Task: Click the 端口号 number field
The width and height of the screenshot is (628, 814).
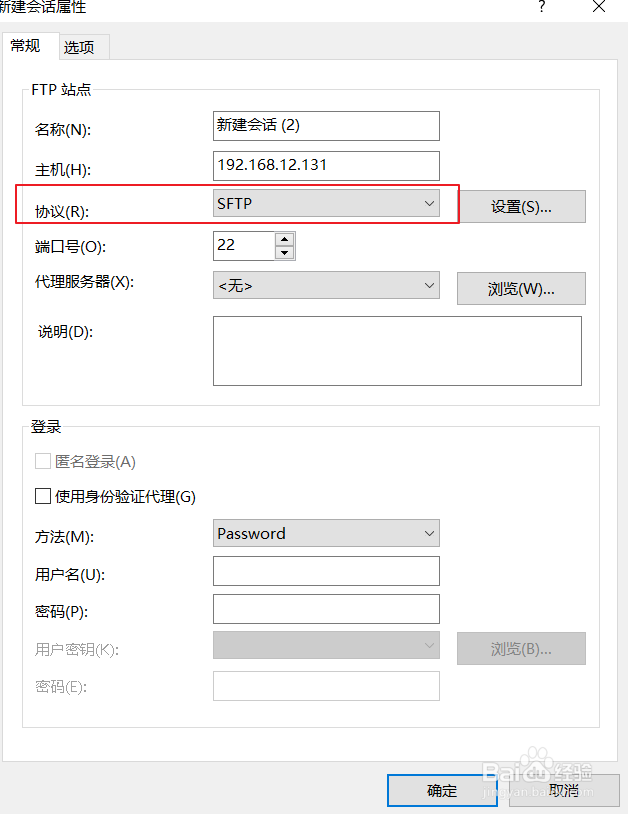Action: coord(243,245)
